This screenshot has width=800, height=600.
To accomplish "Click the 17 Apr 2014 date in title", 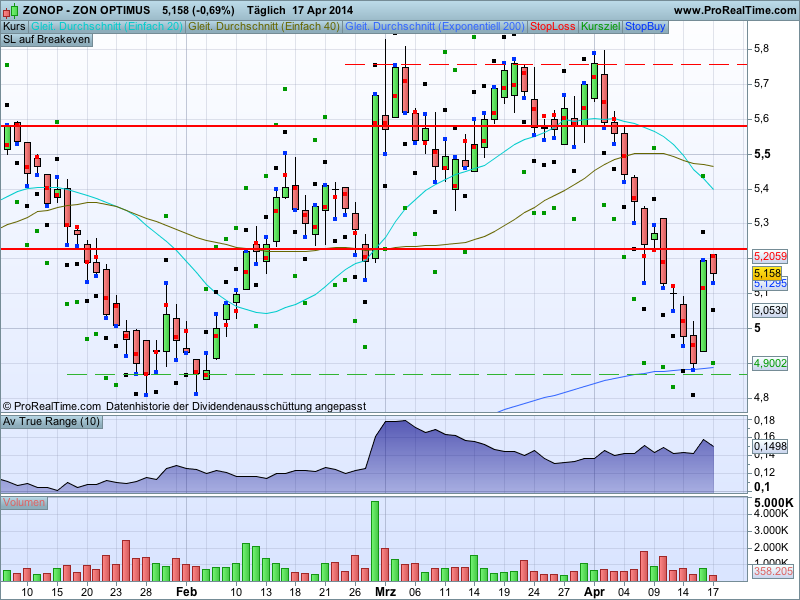I will 322,10.
